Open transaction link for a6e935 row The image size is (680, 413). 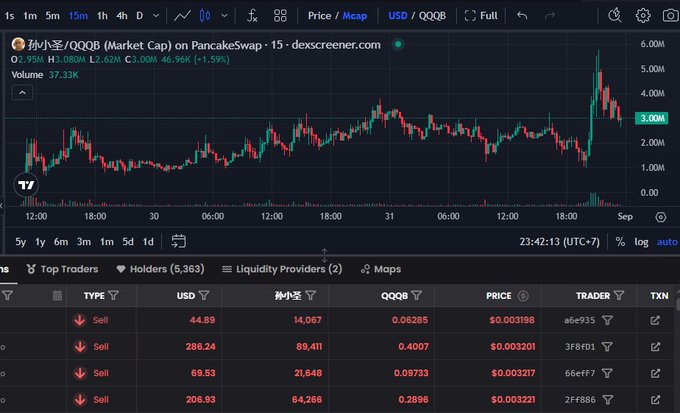click(x=655, y=321)
